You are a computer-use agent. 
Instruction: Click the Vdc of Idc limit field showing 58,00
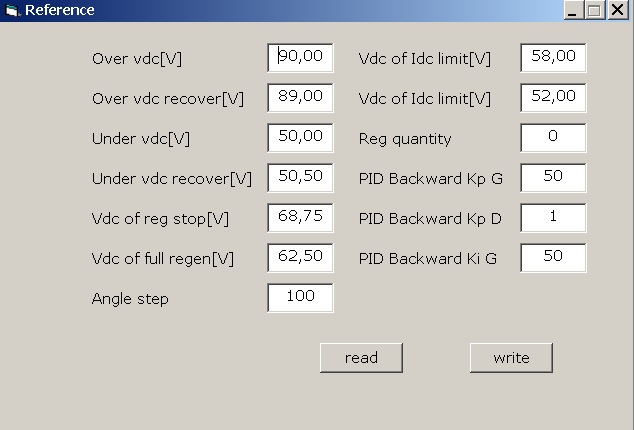[x=553, y=57]
